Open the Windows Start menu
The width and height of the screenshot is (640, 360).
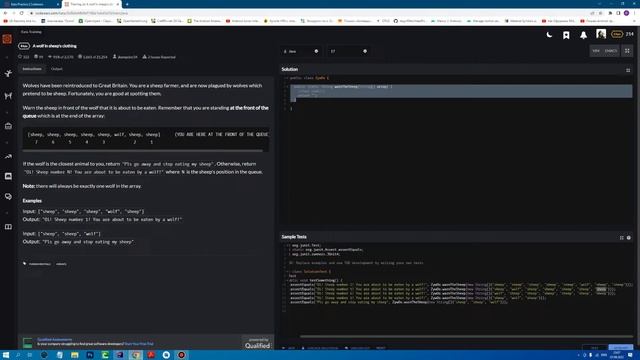coord(6,355)
